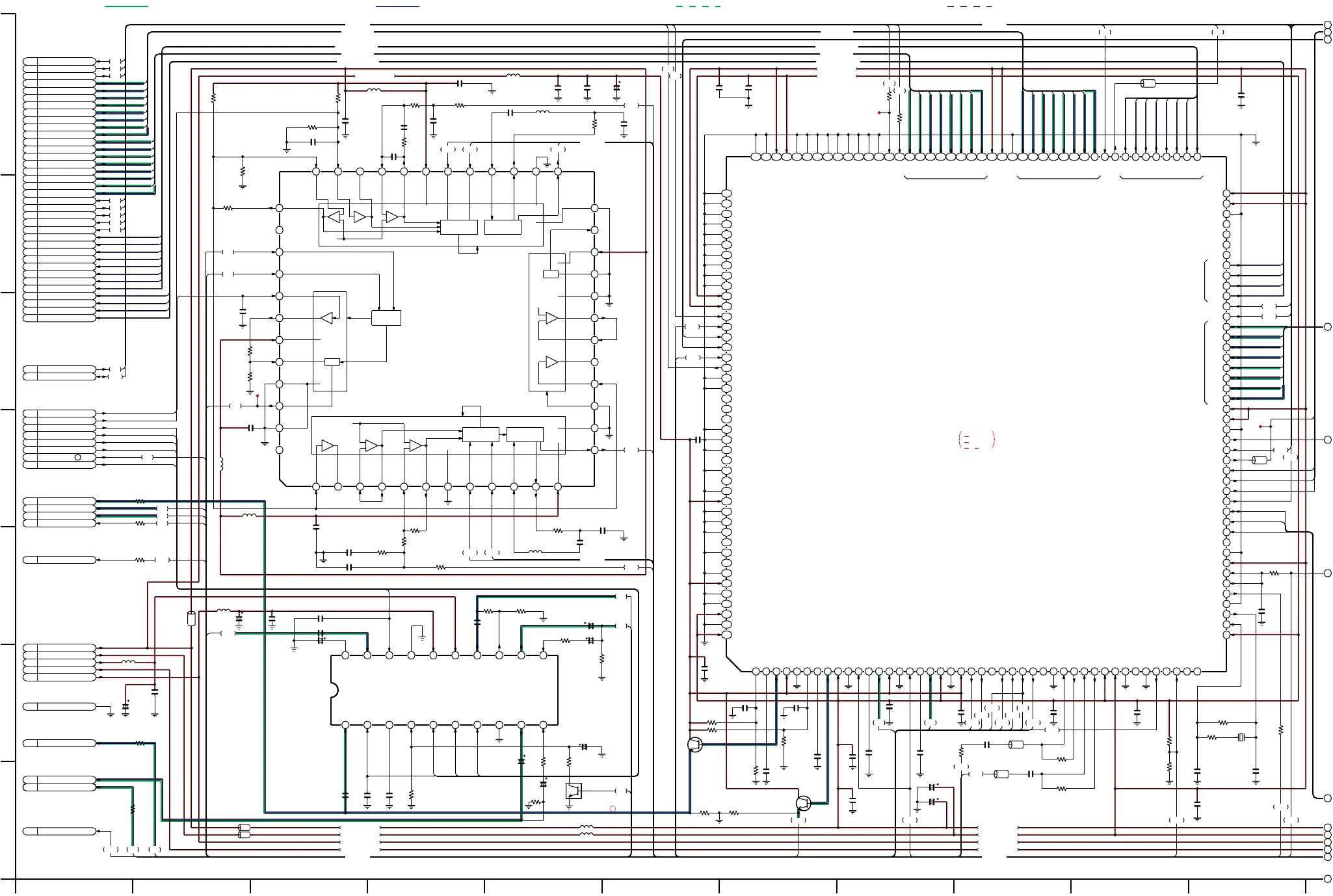Click the red dot above the large IC
The height and width of the screenshot is (896, 1333).
[x=879, y=112]
